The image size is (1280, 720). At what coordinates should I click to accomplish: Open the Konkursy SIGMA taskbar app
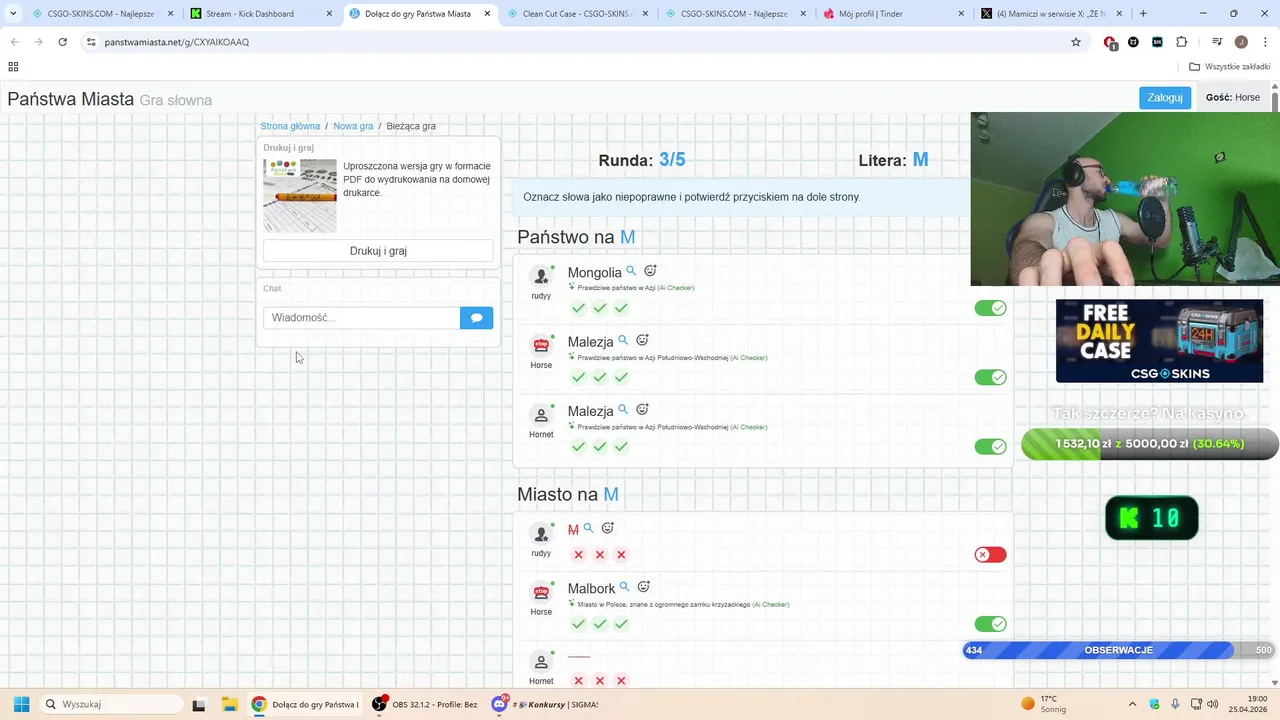coord(546,704)
